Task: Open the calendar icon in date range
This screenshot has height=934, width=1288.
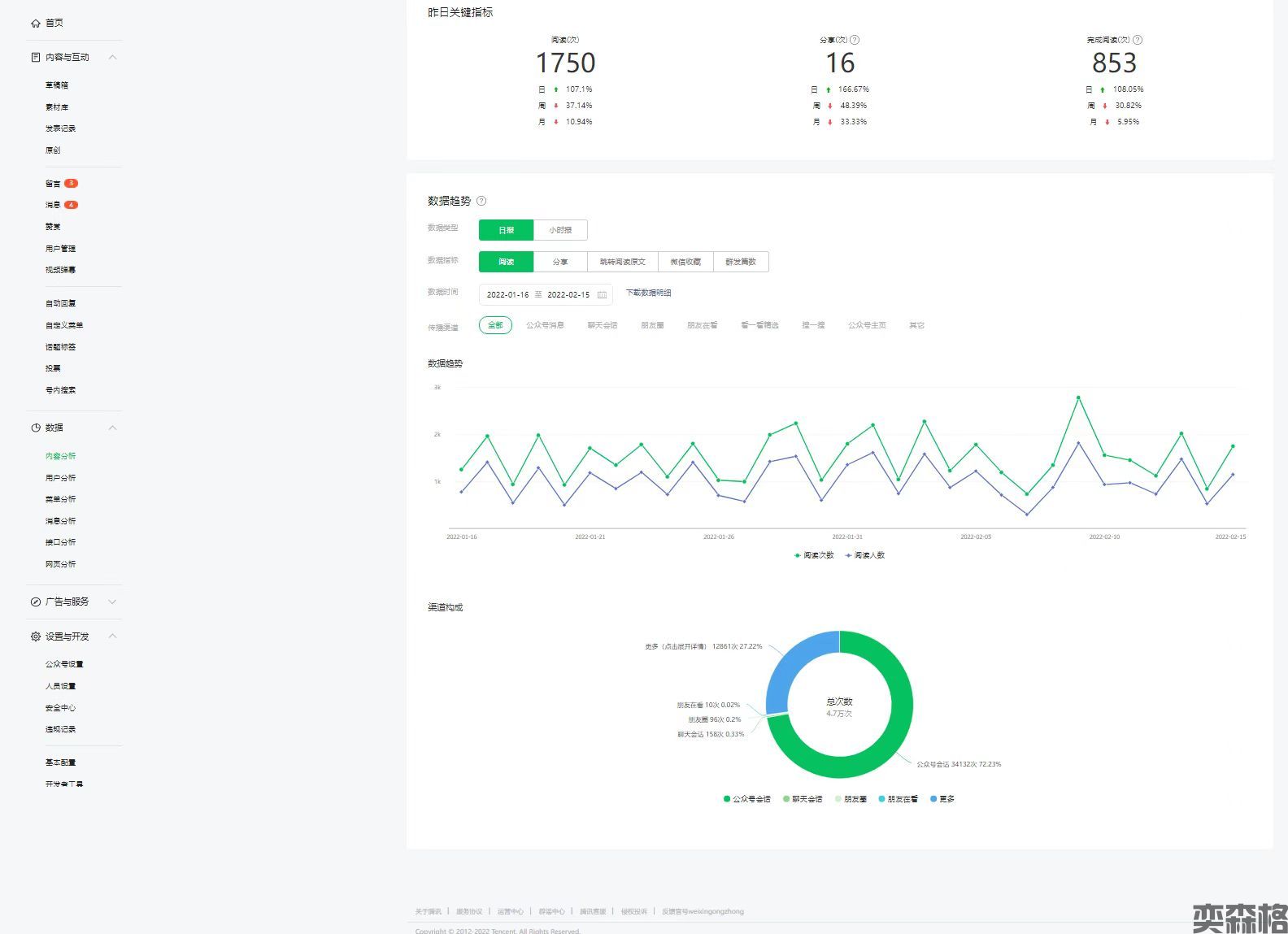Action: pos(602,295)
